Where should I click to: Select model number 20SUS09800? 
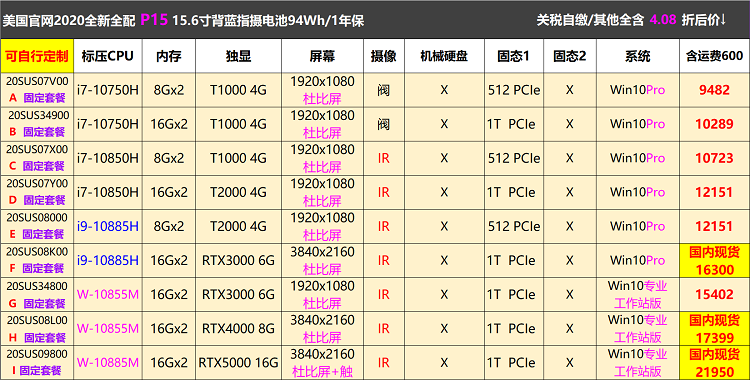[x=37, y=354]
